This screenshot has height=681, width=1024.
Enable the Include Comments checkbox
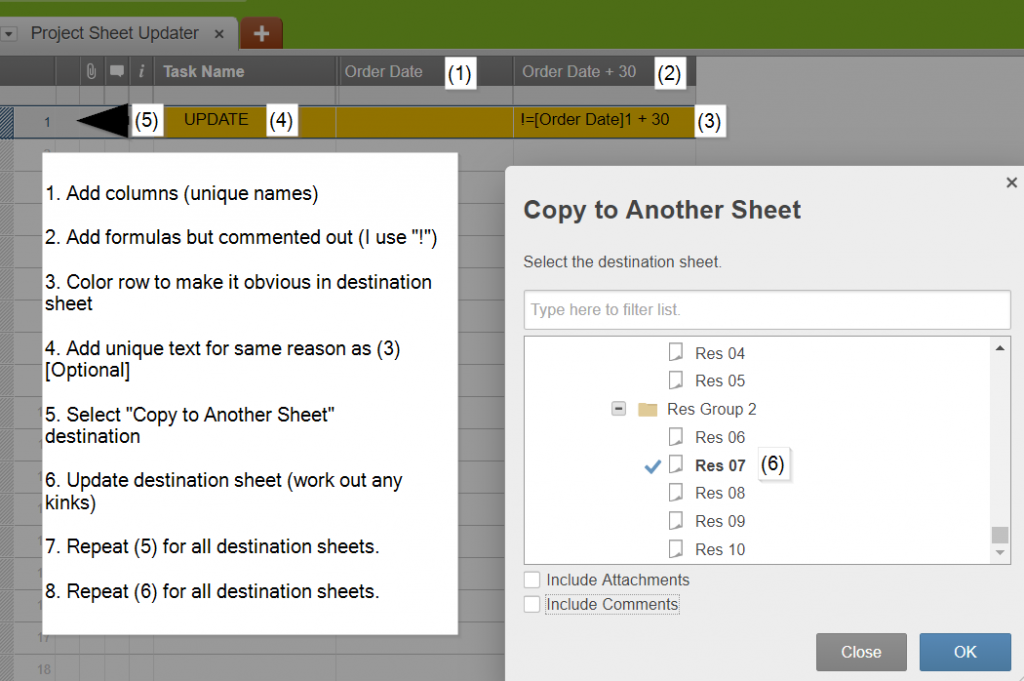point(531,604)
